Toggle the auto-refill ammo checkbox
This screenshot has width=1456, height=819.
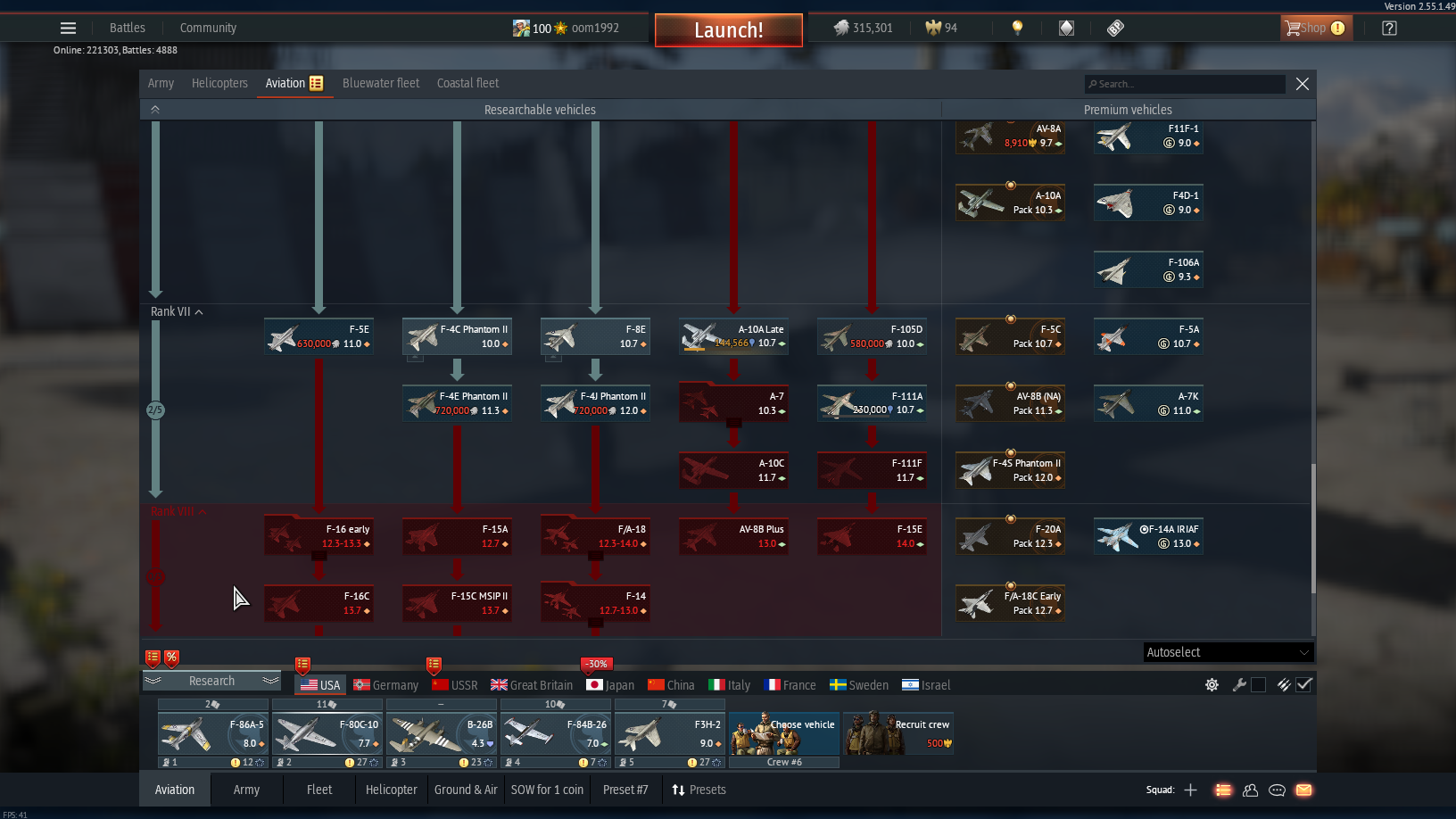[1303, 685]
